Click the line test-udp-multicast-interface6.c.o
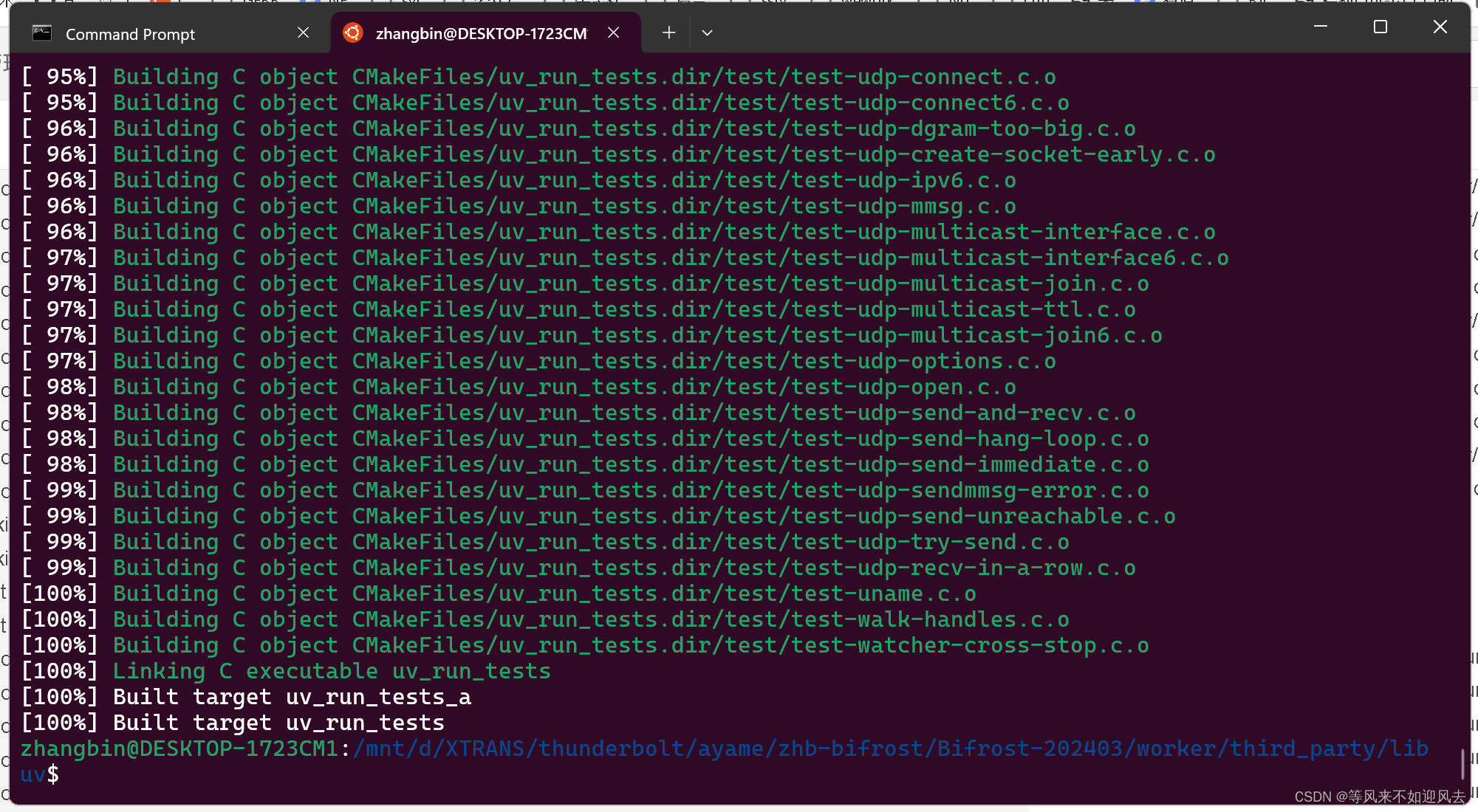Screen dimensions: 1478x812 tap(625, 258)
